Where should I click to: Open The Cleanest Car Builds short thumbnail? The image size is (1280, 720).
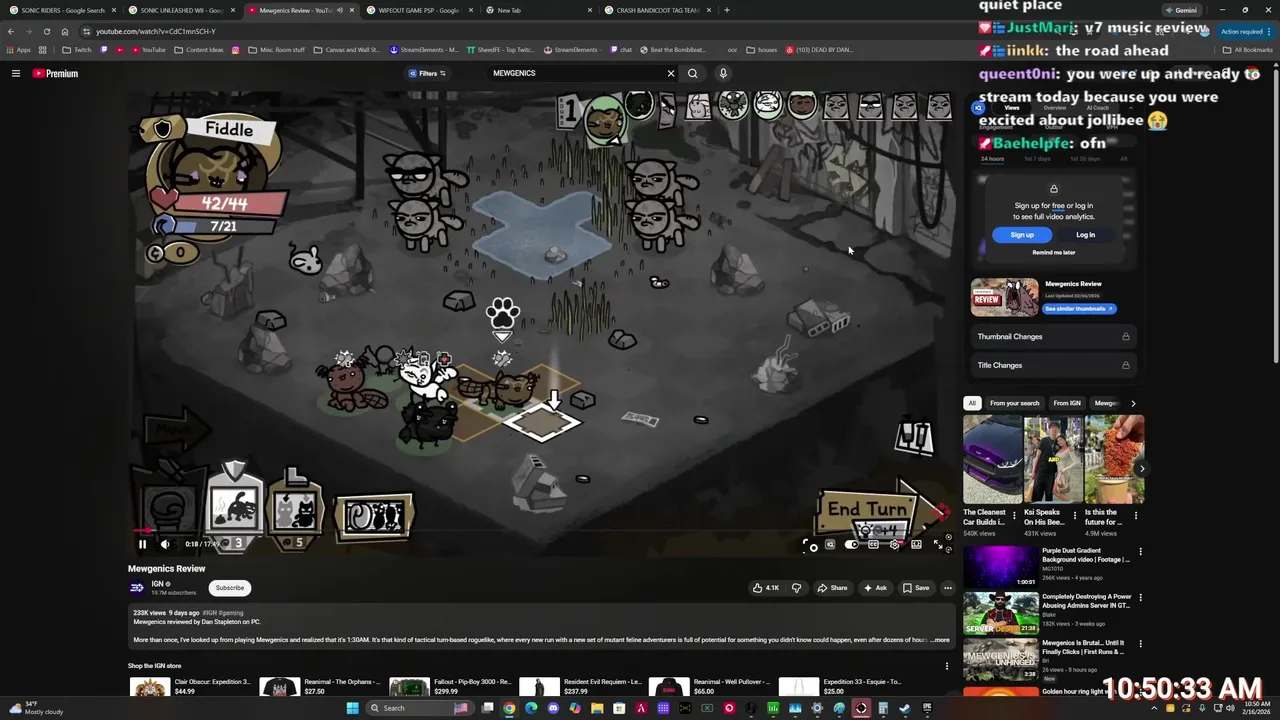(992, 459)
